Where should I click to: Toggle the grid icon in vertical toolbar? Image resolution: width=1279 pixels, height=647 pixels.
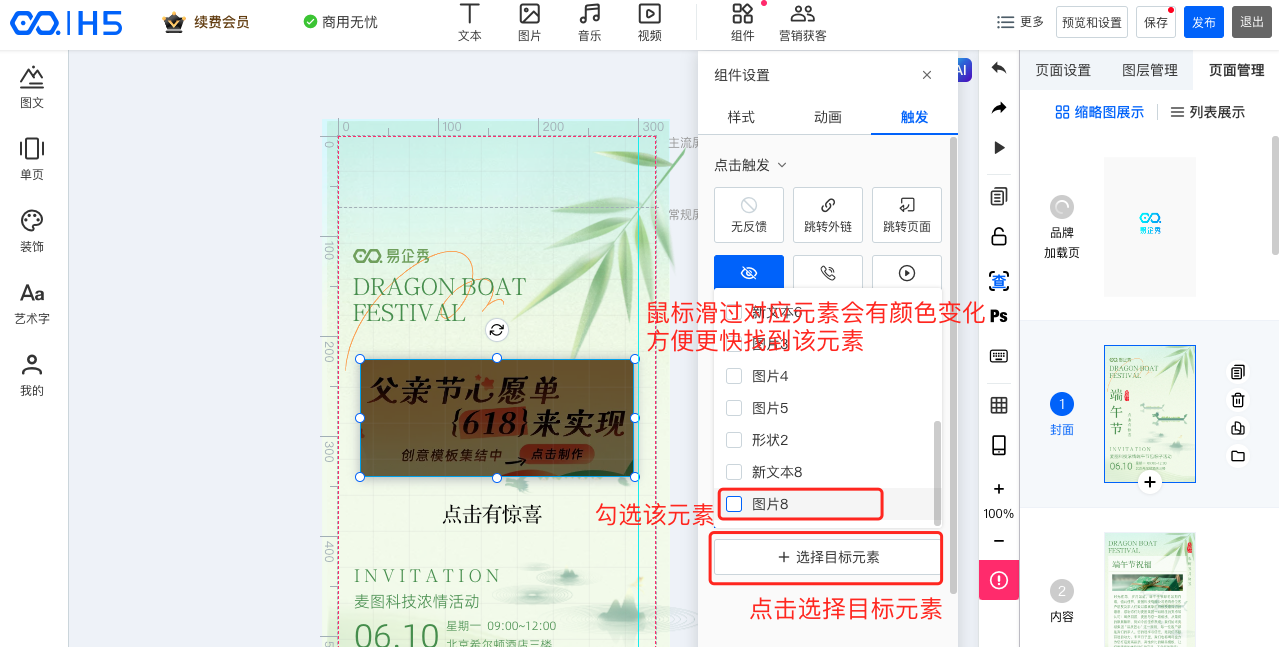tap(998, 405)
